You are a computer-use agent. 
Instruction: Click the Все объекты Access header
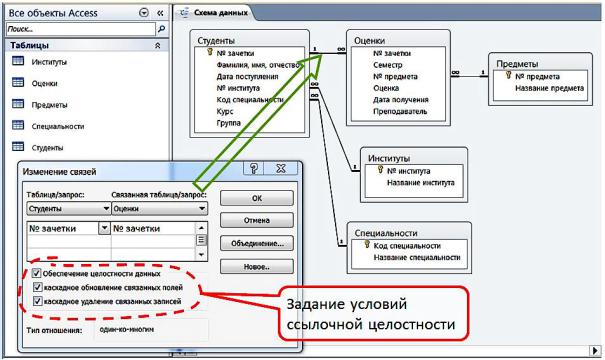(x=53, y=13)
